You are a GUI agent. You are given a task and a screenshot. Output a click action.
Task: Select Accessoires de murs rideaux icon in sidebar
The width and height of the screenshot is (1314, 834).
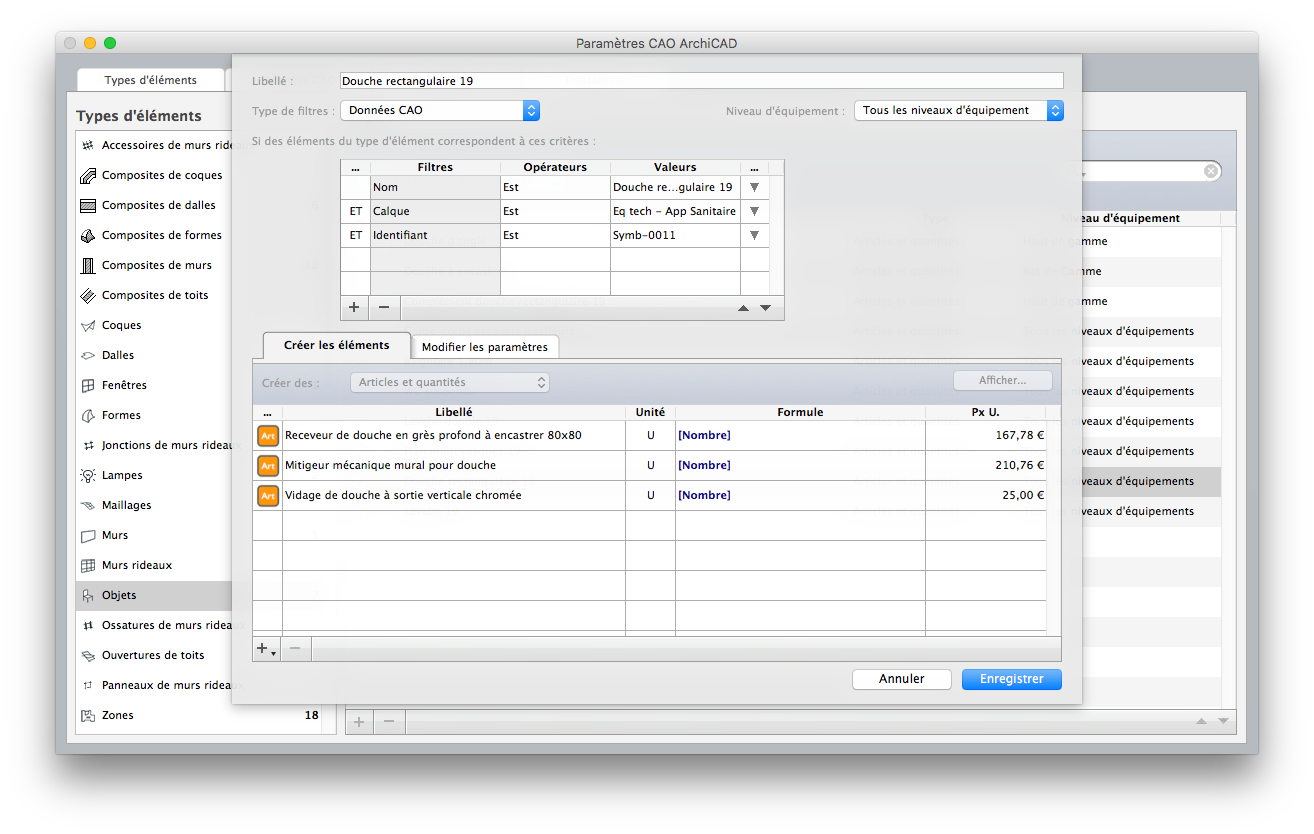click(88, 145)
